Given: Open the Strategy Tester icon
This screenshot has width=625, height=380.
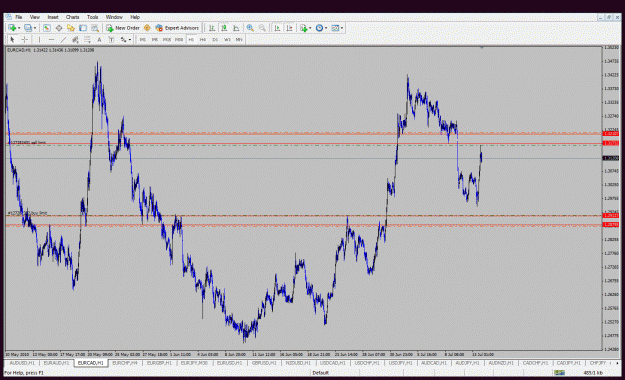Looking at the screenshot, I should coord(94,28).
